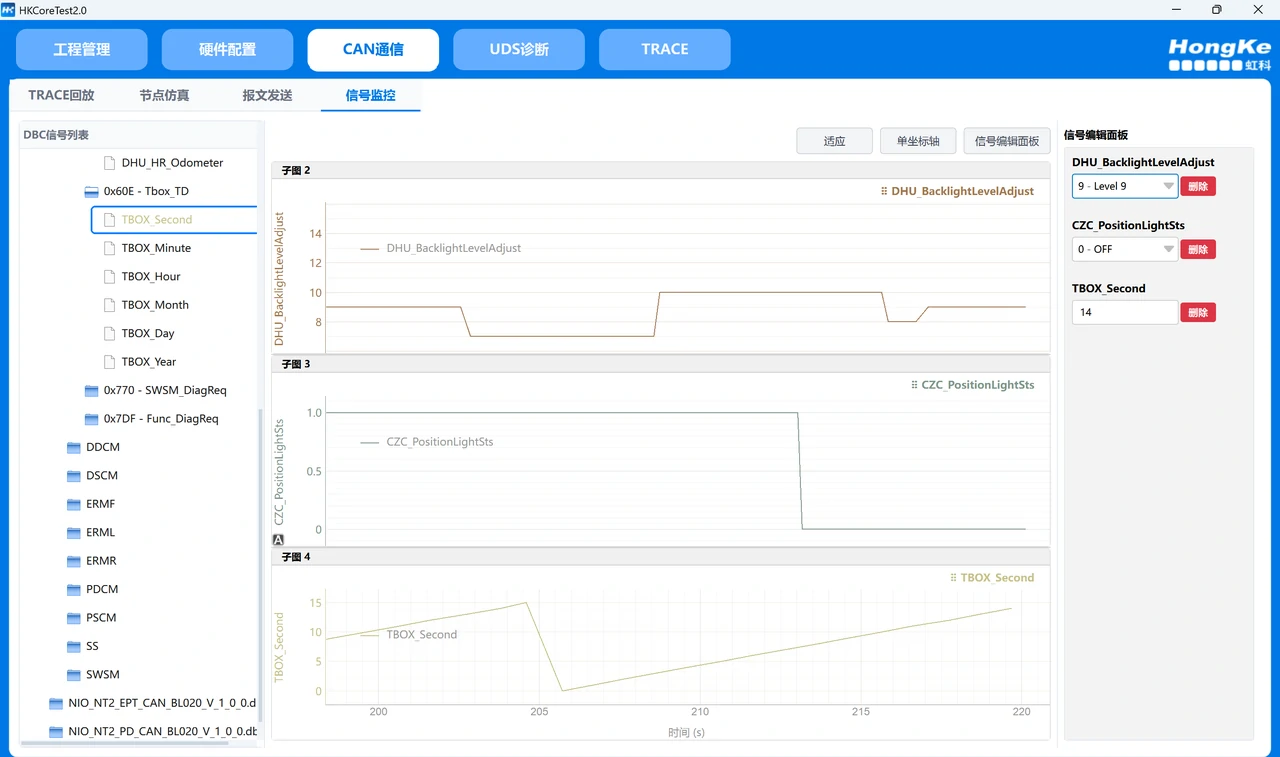Click the file icon next to DHU_HR_Odometer

click(x=110, y=163)
